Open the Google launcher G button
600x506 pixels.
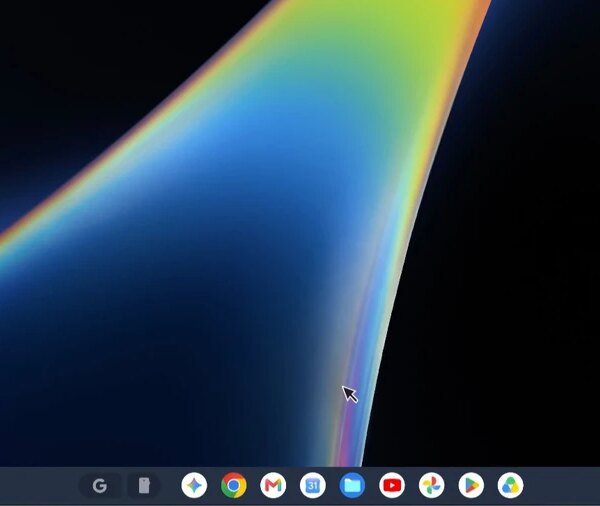(x=100, y=486)
